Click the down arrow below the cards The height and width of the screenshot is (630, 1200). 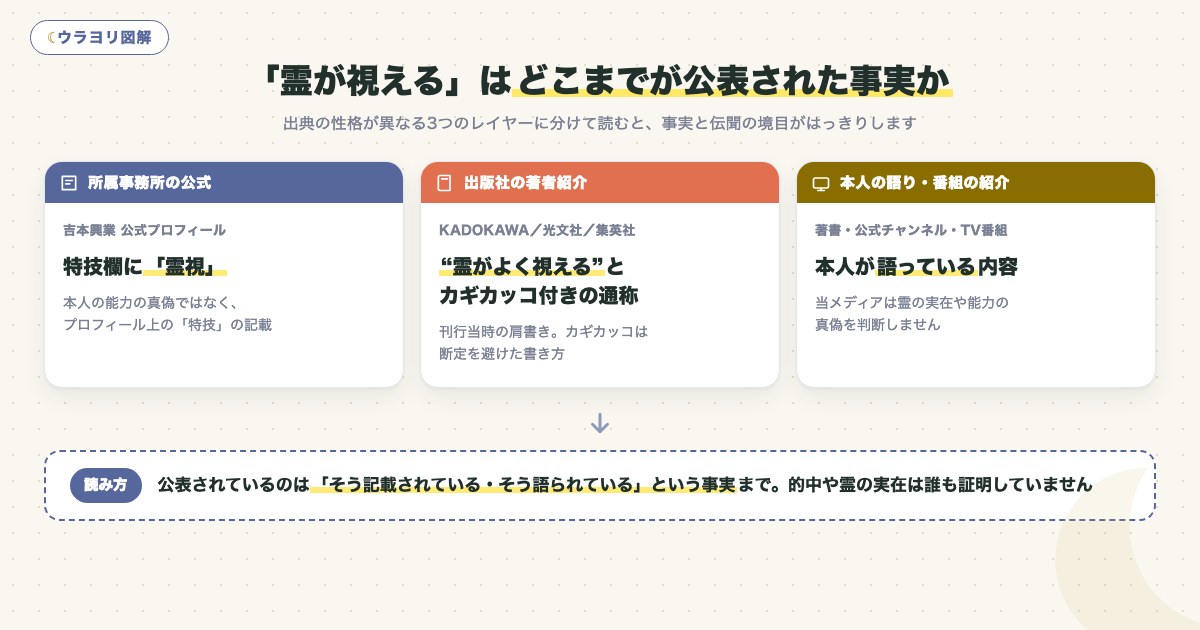(x=600, y=423)
